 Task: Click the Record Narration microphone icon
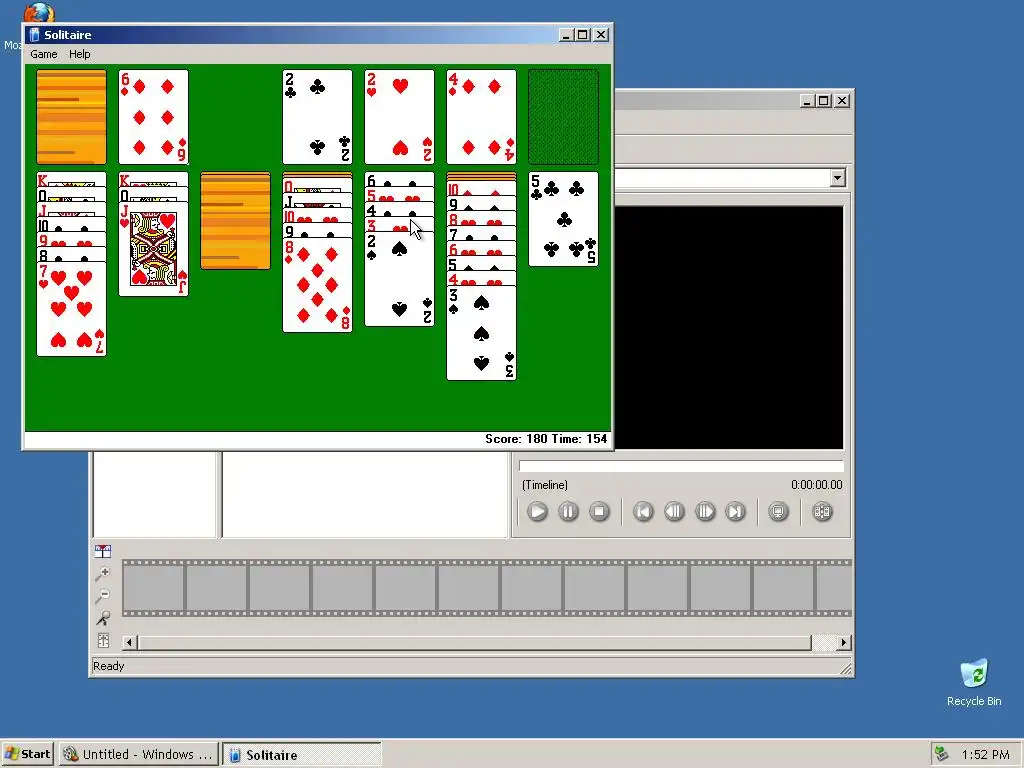[x=103, y=618]
